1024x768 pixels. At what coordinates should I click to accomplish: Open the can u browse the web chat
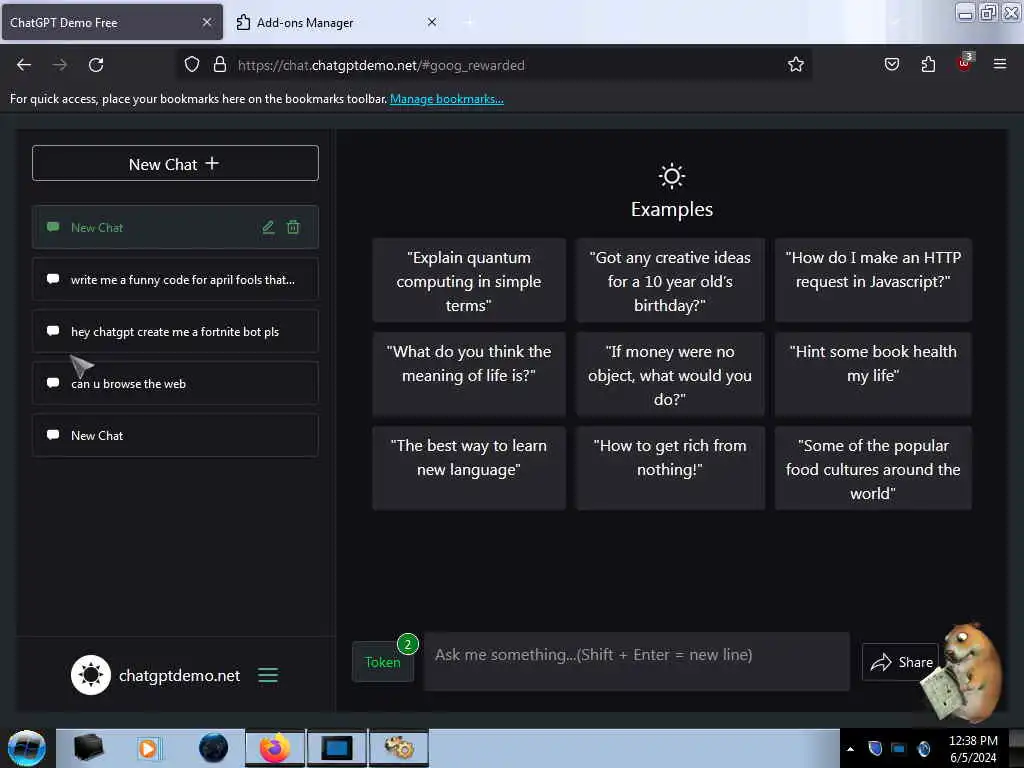pyautogui.click(x=175, y=383)
